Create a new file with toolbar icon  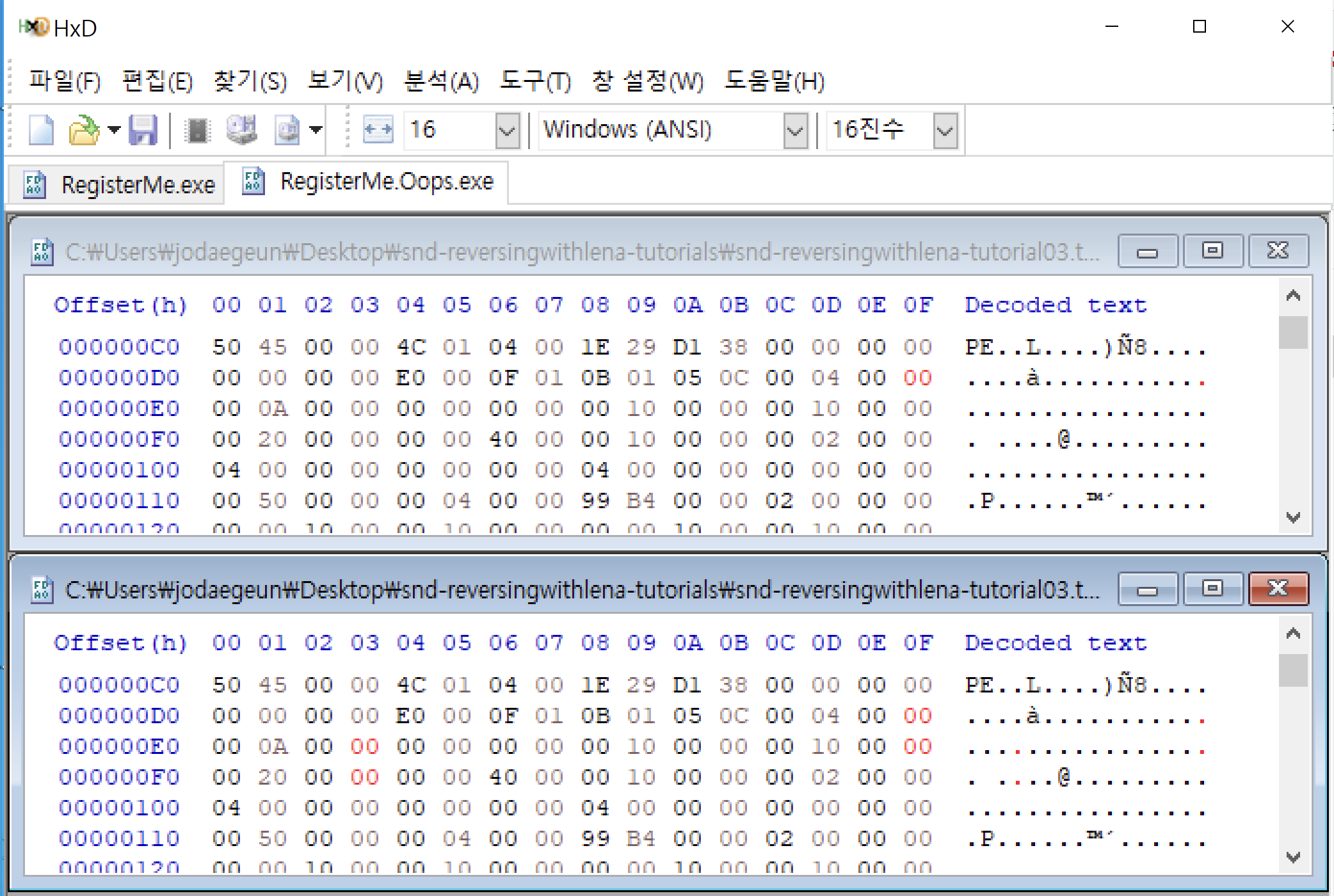tap(42, 131)
